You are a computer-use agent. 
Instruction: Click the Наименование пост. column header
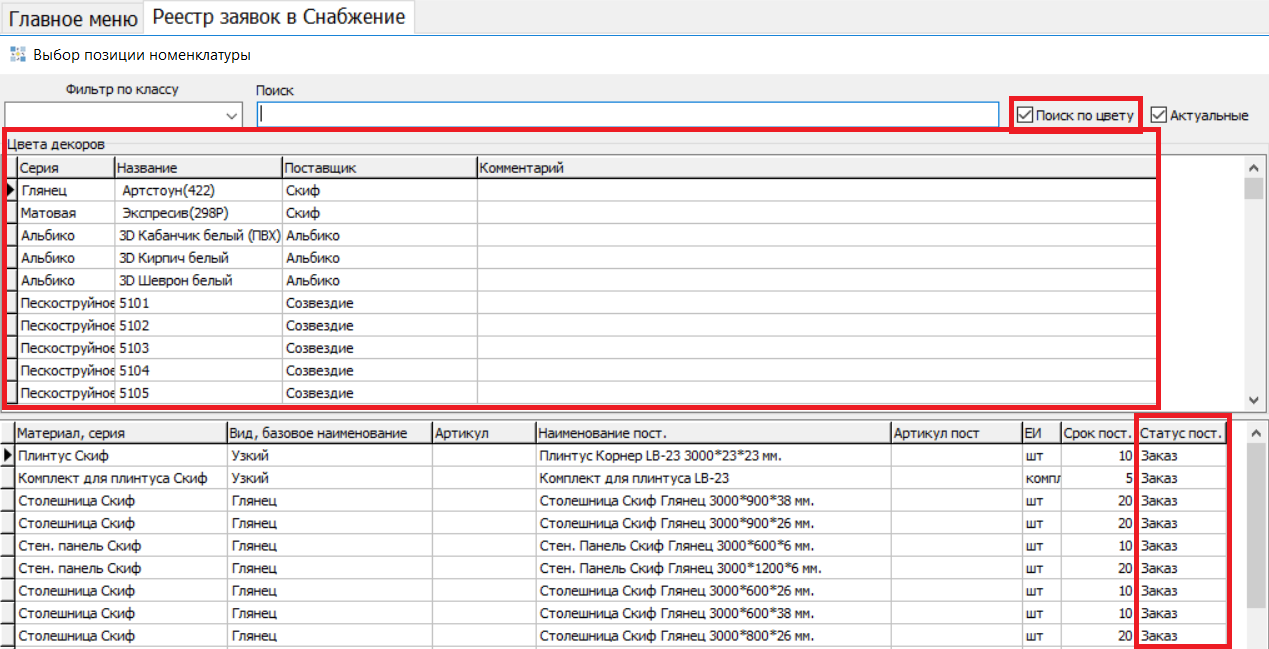pyautogui.click(x=712, y=433)
